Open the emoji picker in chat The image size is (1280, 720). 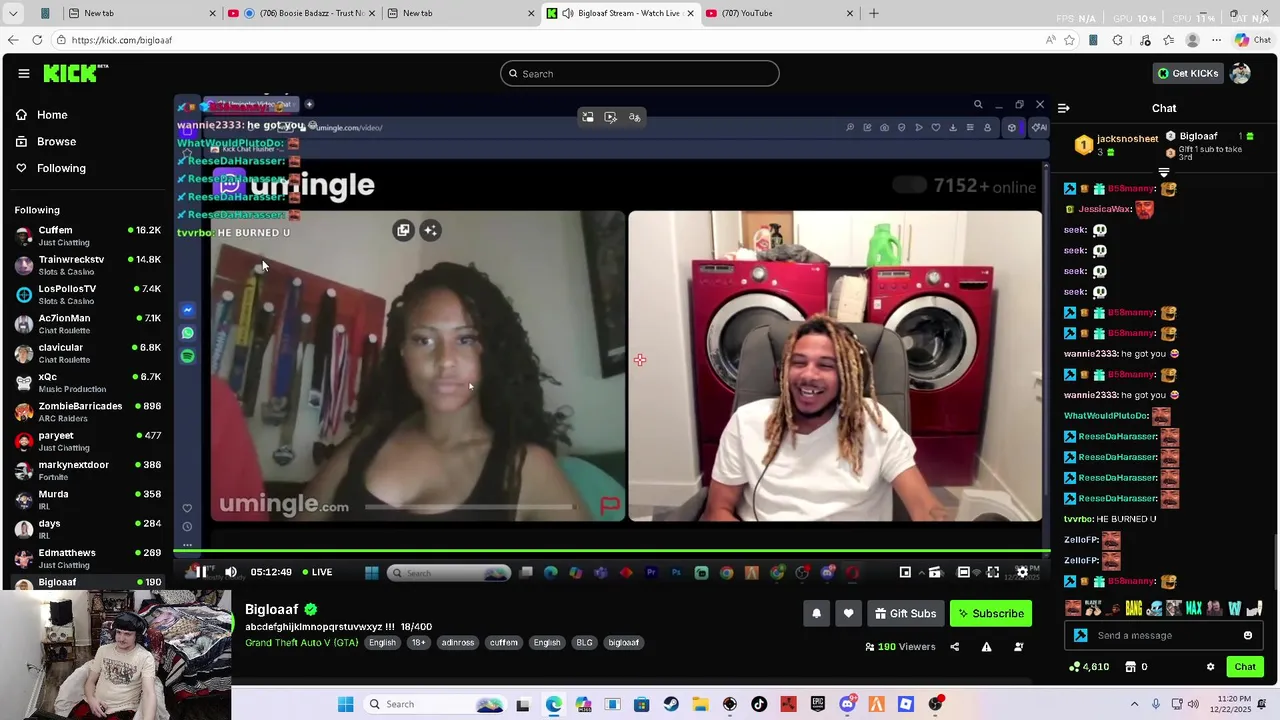point(1247,635)
